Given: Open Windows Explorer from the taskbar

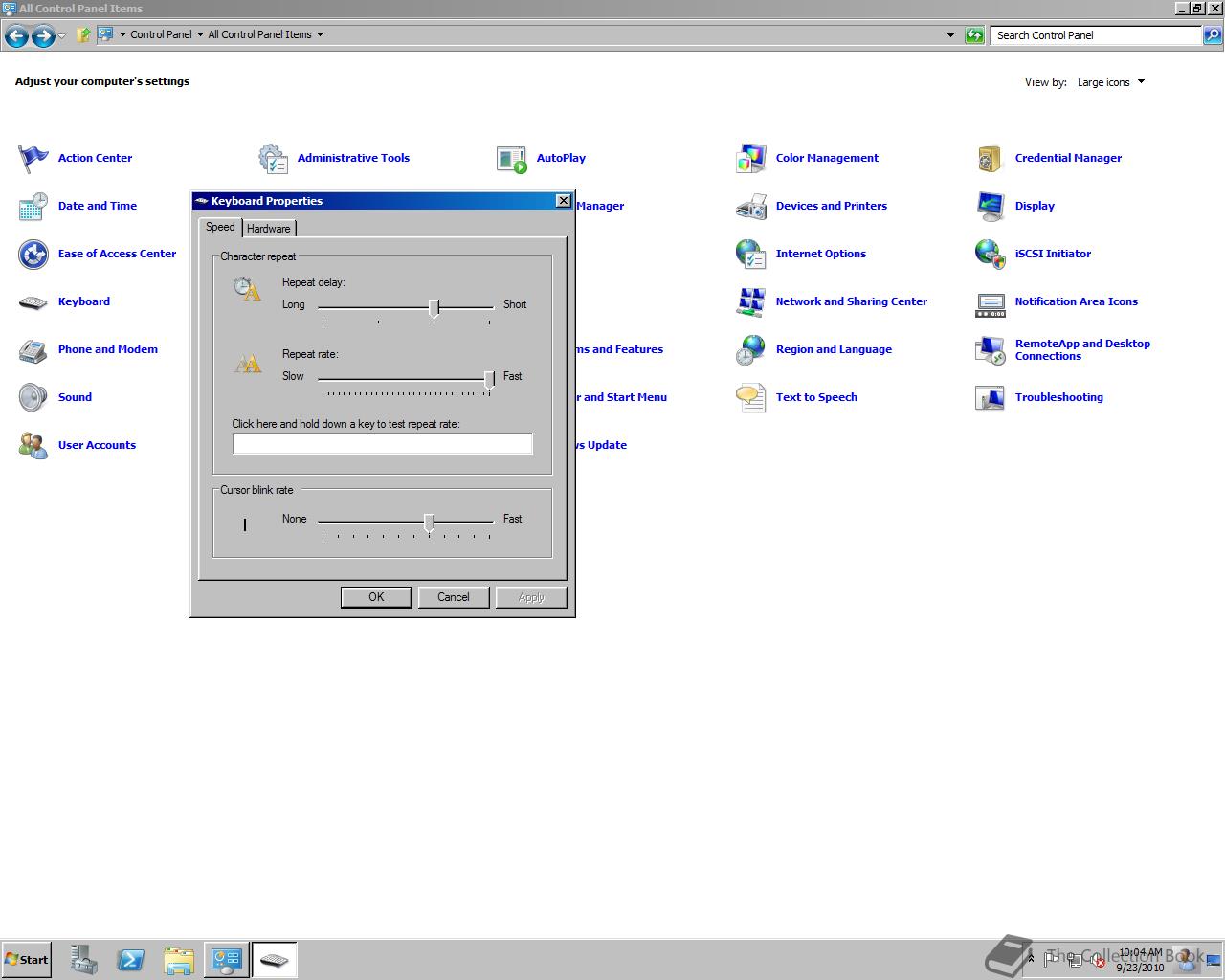Looking at the screenshot, I should (179, 959).
